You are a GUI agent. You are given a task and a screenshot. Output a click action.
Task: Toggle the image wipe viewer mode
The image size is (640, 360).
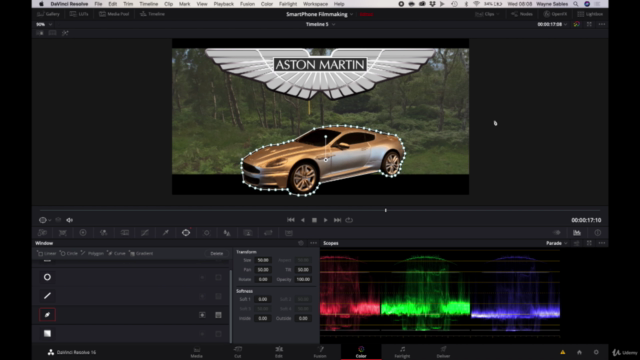[40, 33]
